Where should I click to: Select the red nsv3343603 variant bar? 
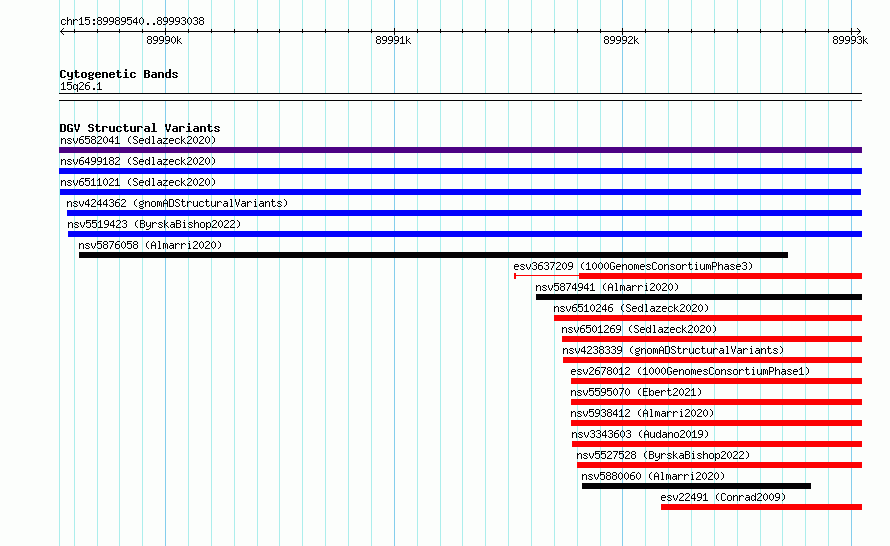(717, 444)
